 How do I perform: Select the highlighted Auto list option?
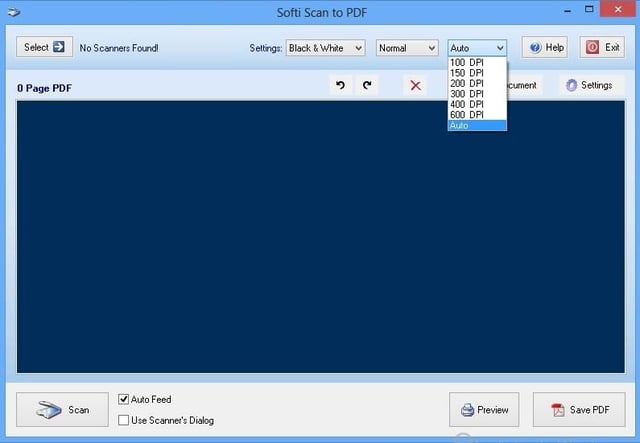pos(477,125)
